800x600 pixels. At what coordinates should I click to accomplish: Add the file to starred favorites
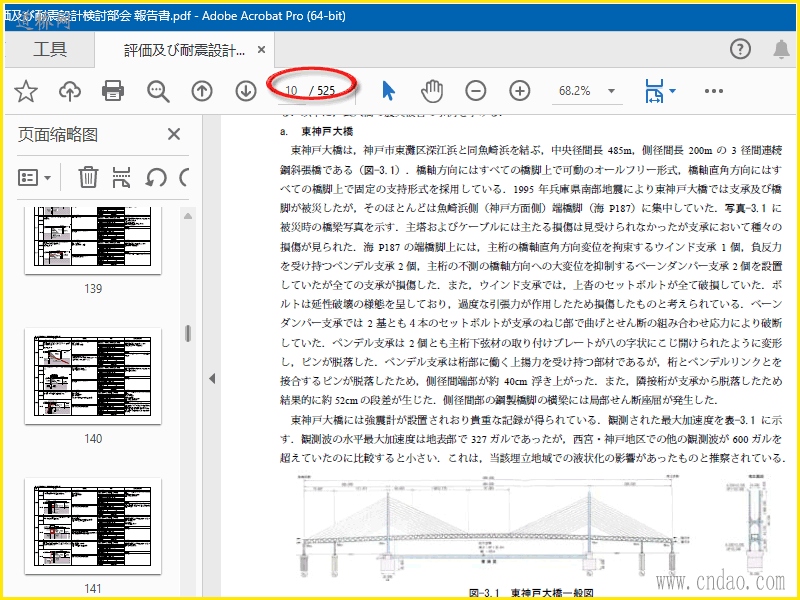tap(26, 91)
